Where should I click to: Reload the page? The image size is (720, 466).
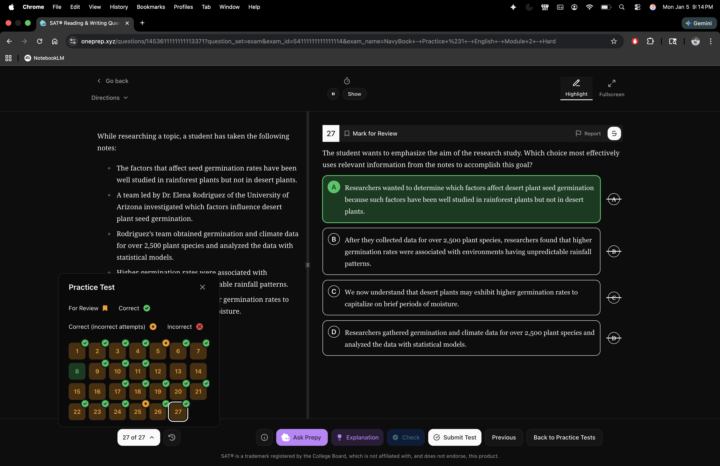tap(39, 41)
